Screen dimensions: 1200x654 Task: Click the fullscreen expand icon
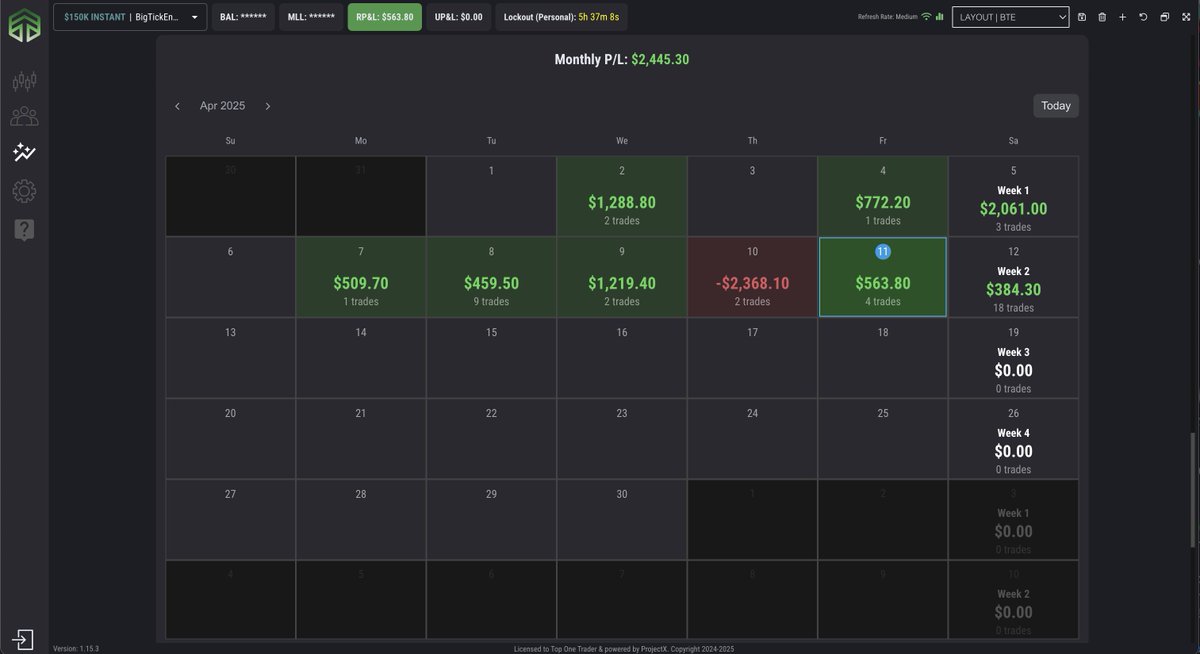[x=1186, y=17]
